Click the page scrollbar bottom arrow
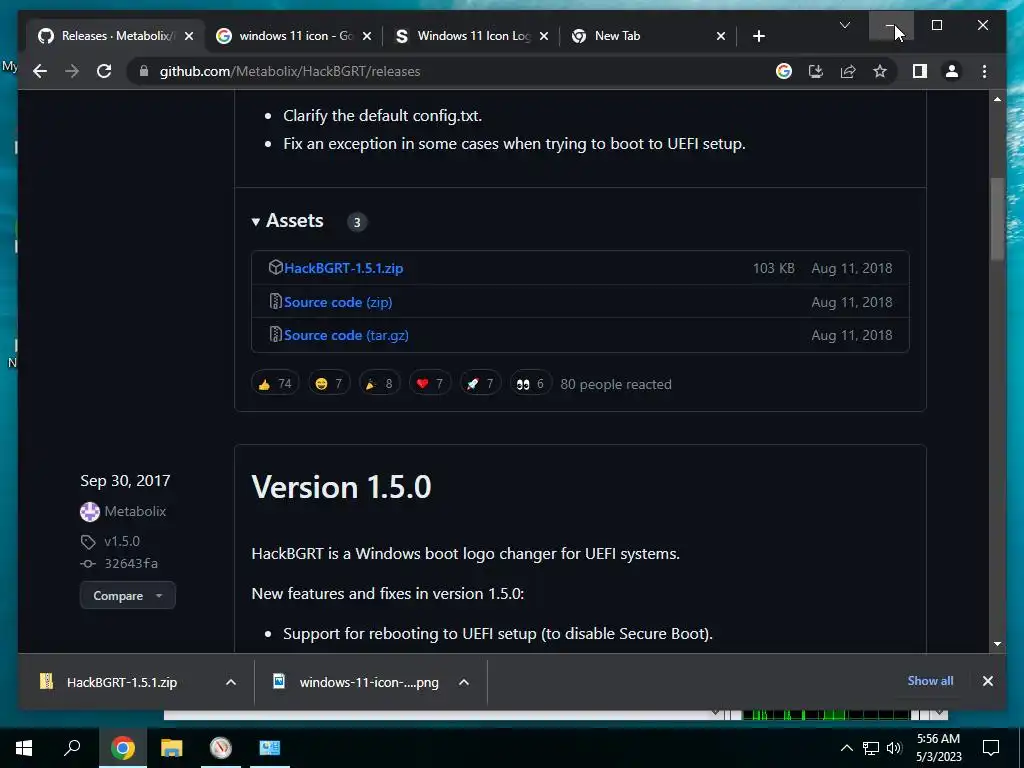Image resolution: width=1024 pixels, height=768 pixels. [x=997, y=643]
